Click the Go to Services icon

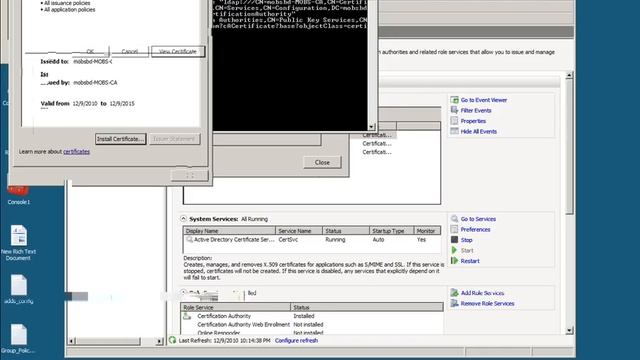click(x=454, y=219)
